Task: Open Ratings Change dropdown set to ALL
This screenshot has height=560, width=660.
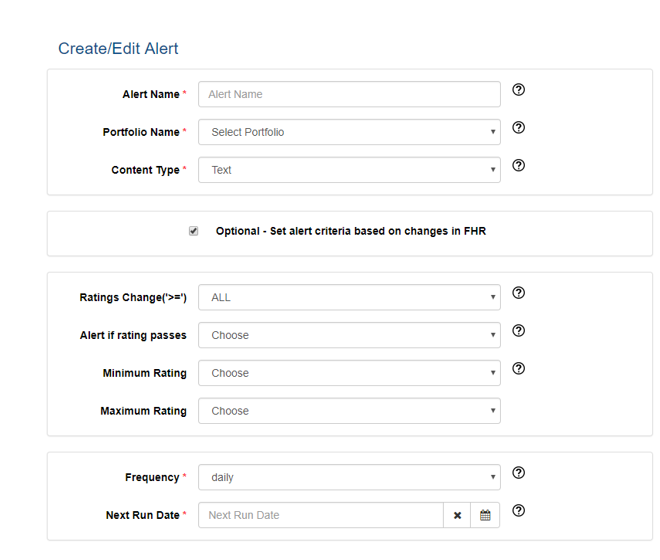Action: coord(349,297)
